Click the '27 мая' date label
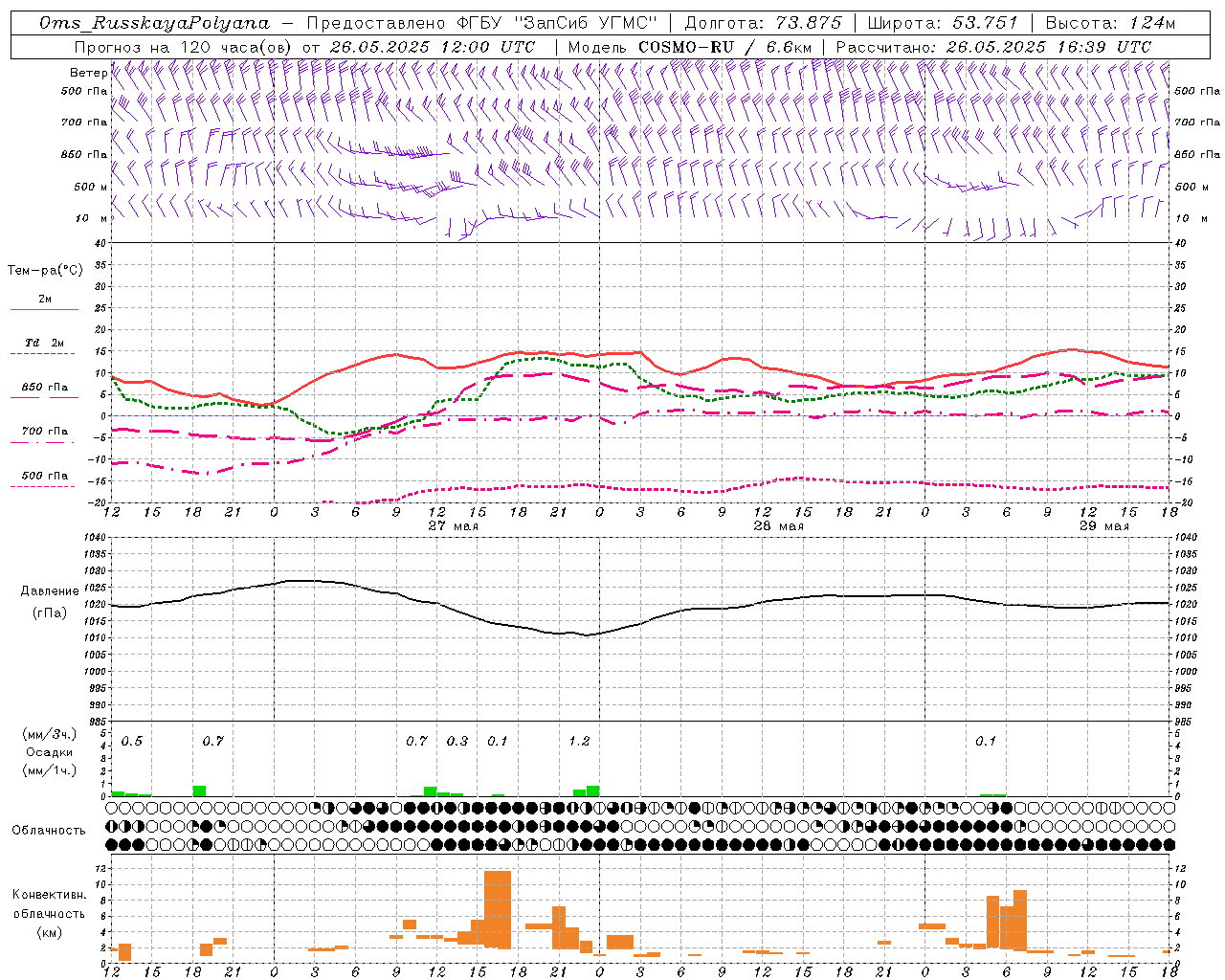The image size is (1225, 980). click(x=453, y=526)
